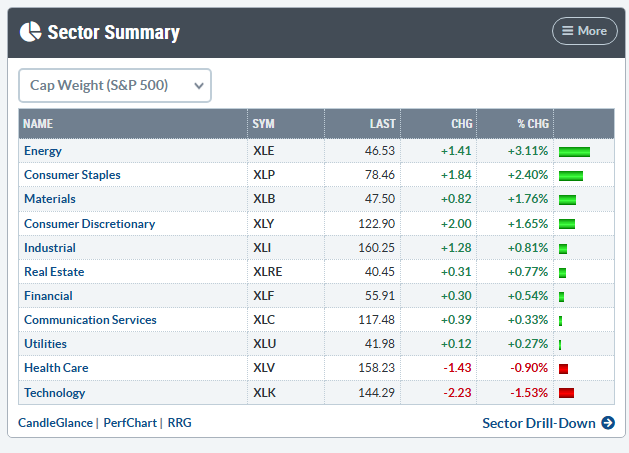Click the +2.00 change for Consumer Discretionary

click(456, 223)
